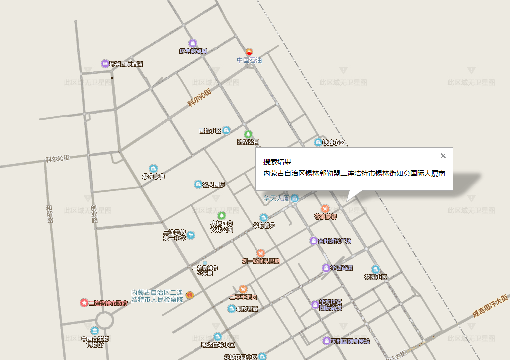Select bottommost purple marker on map

pyautogui.click(x=327, y=341)
